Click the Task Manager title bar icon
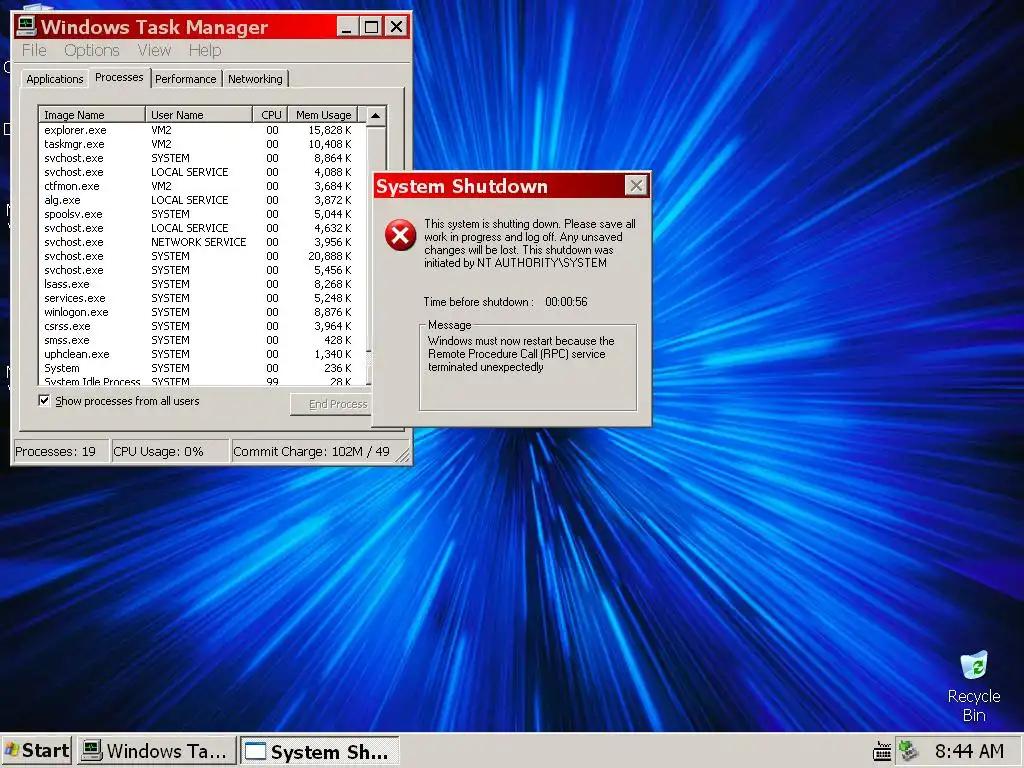This screenshot has height=768, width=1024. 26,26
